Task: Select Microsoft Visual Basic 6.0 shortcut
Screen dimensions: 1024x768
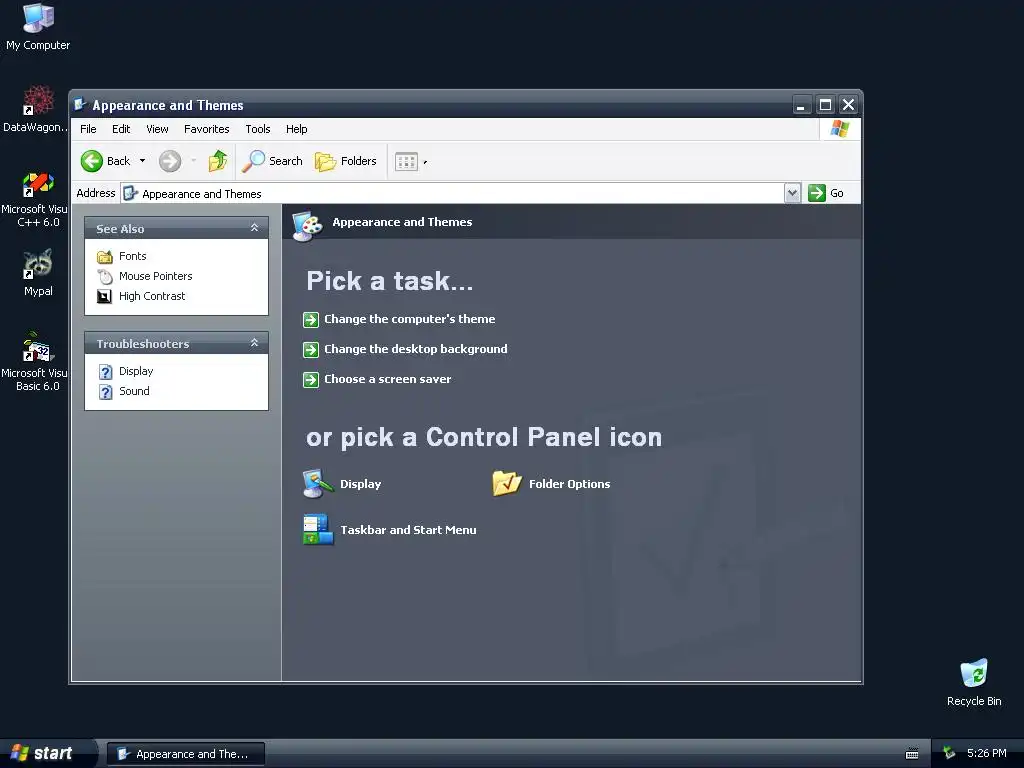Action: [x=35, y=363]
